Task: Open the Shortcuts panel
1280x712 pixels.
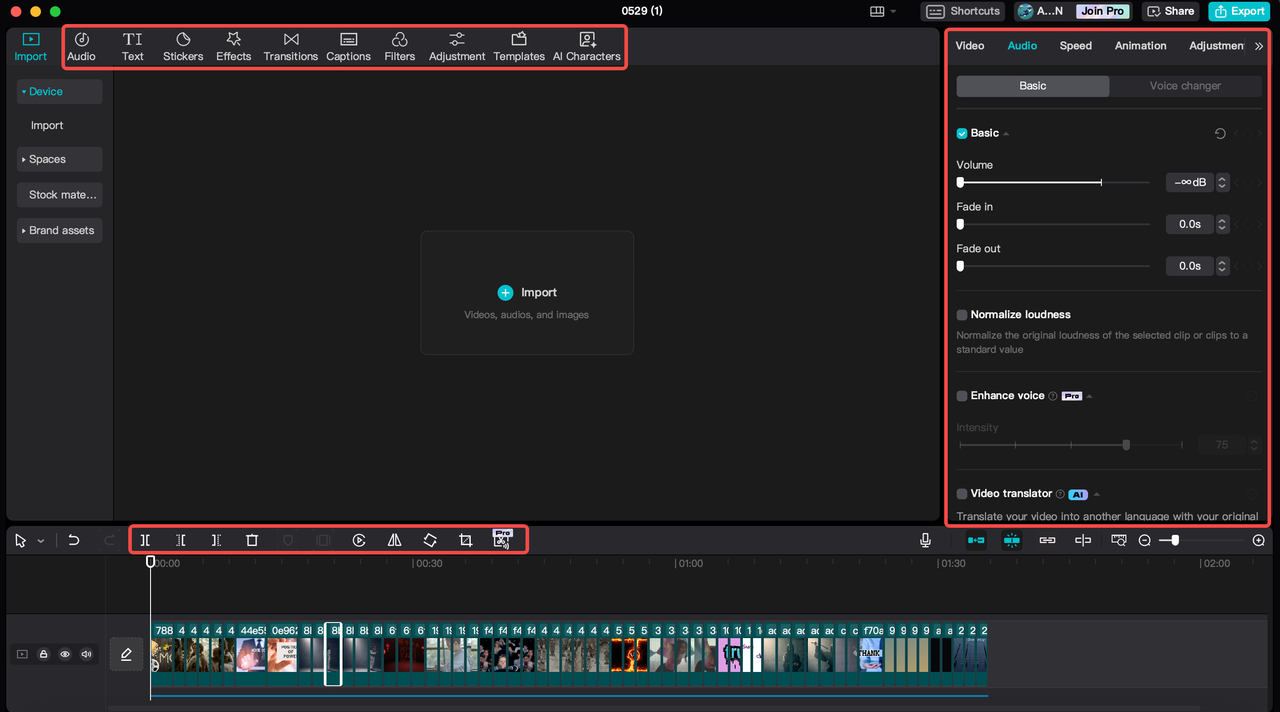Action: tap(964, 11)
